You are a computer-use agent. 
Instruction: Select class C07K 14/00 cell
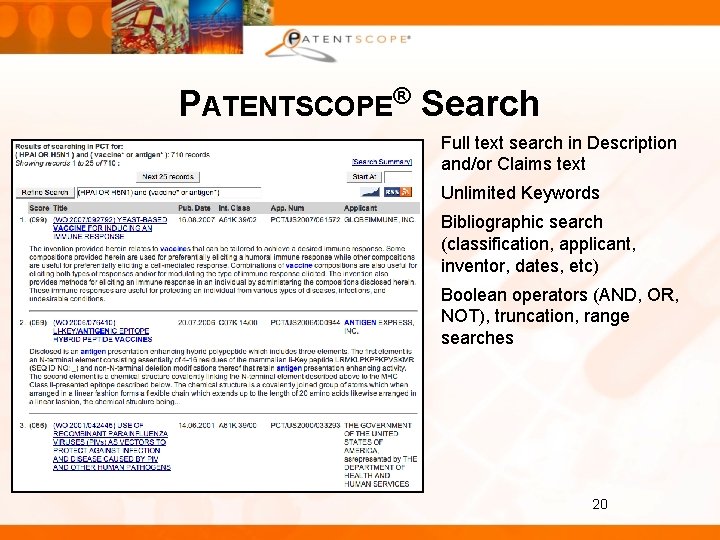pyautogui.click(x=238, y=323)
